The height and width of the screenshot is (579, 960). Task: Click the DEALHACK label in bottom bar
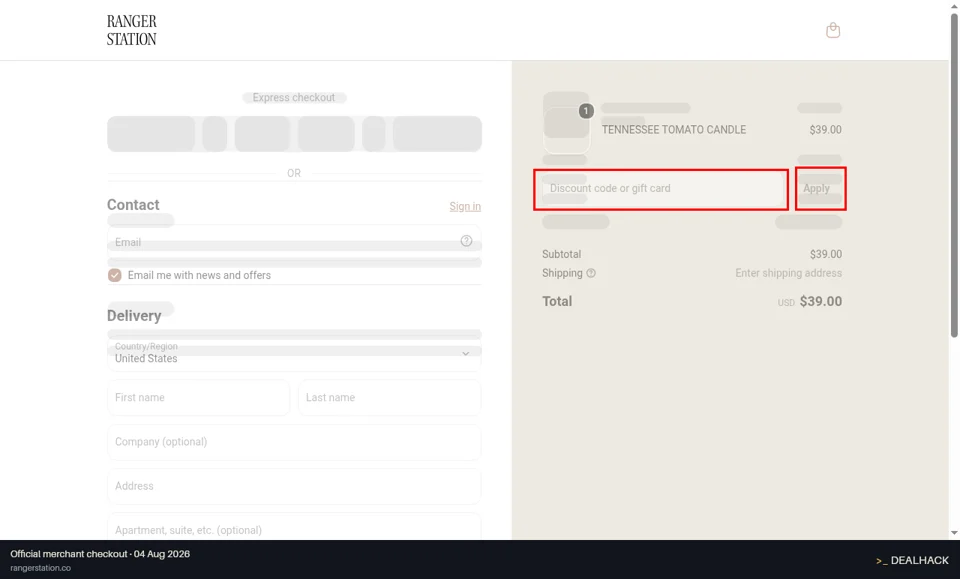coord(912,560)
